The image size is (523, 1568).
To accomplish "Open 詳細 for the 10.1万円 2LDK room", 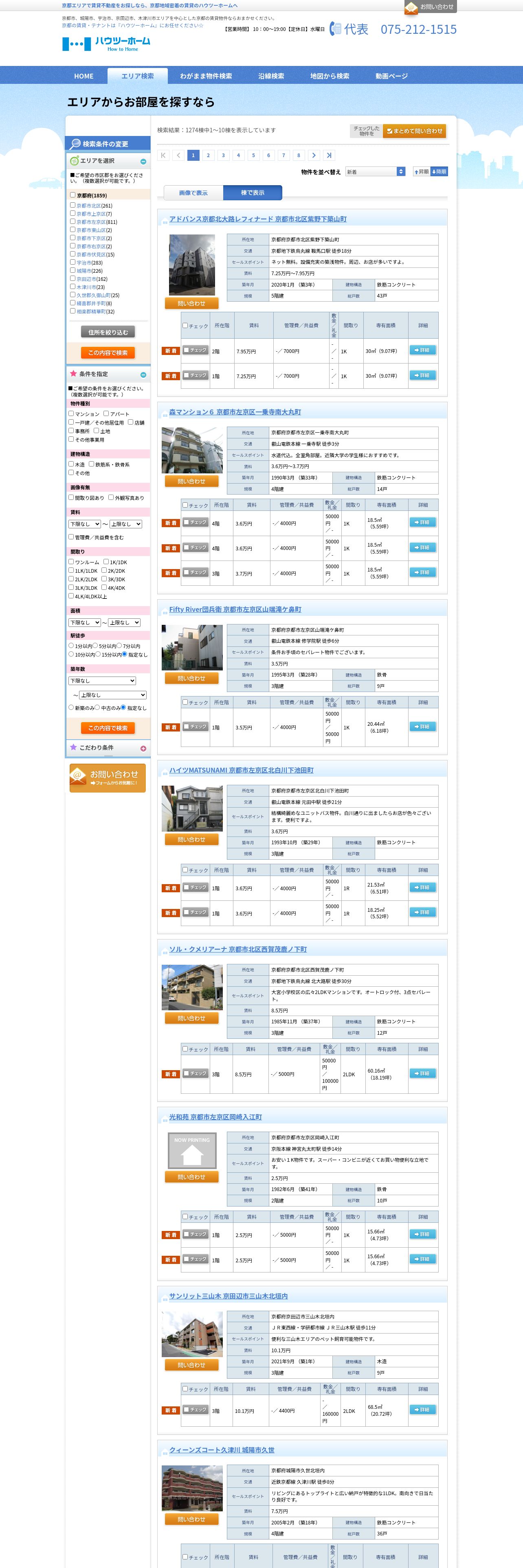I will click(423, 1409).
